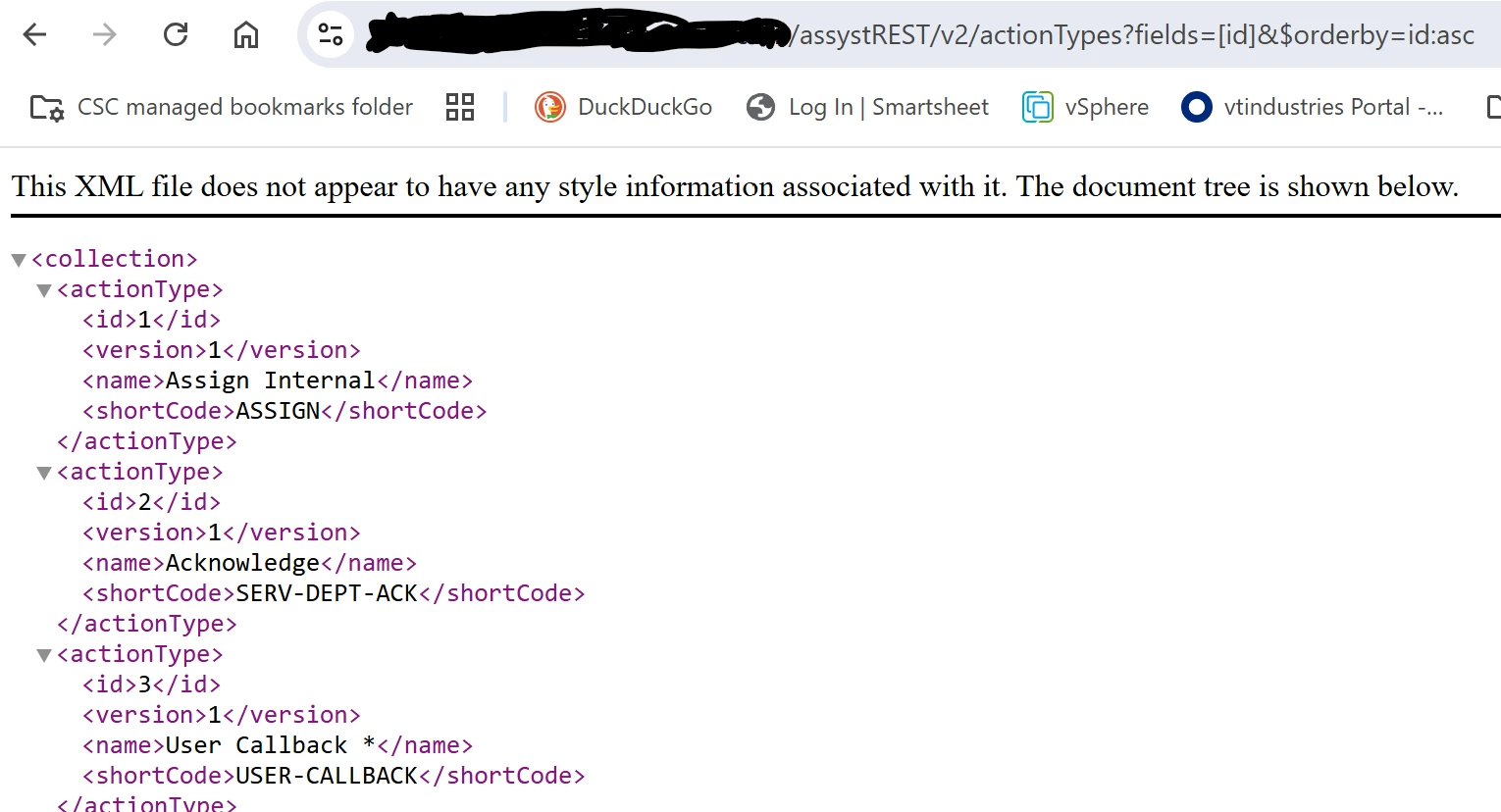
Task: Go to the home page icon
Action: [246, 35]
